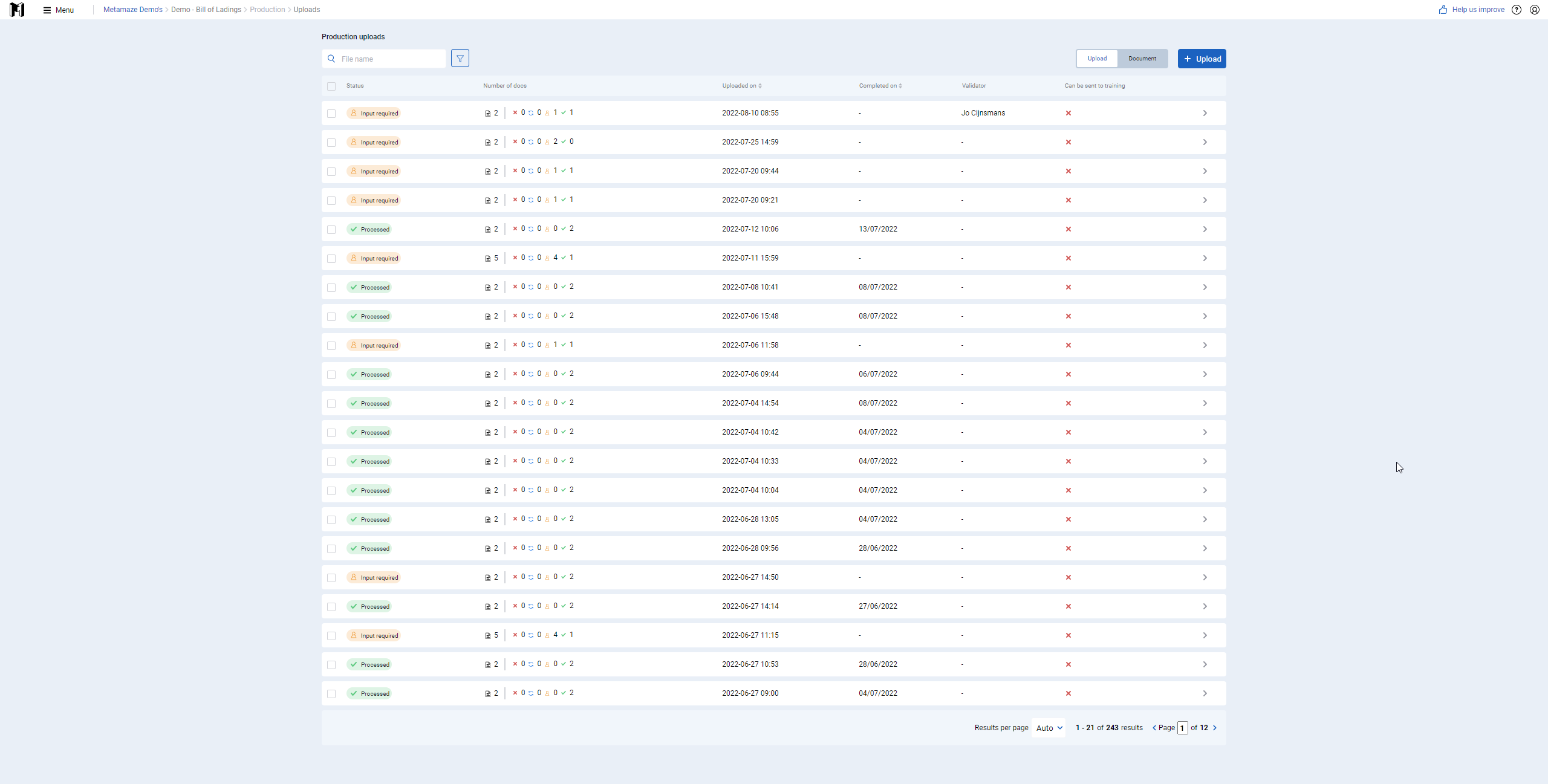
Task: Focus the File name search field
Action: click(x=384, y=59)
